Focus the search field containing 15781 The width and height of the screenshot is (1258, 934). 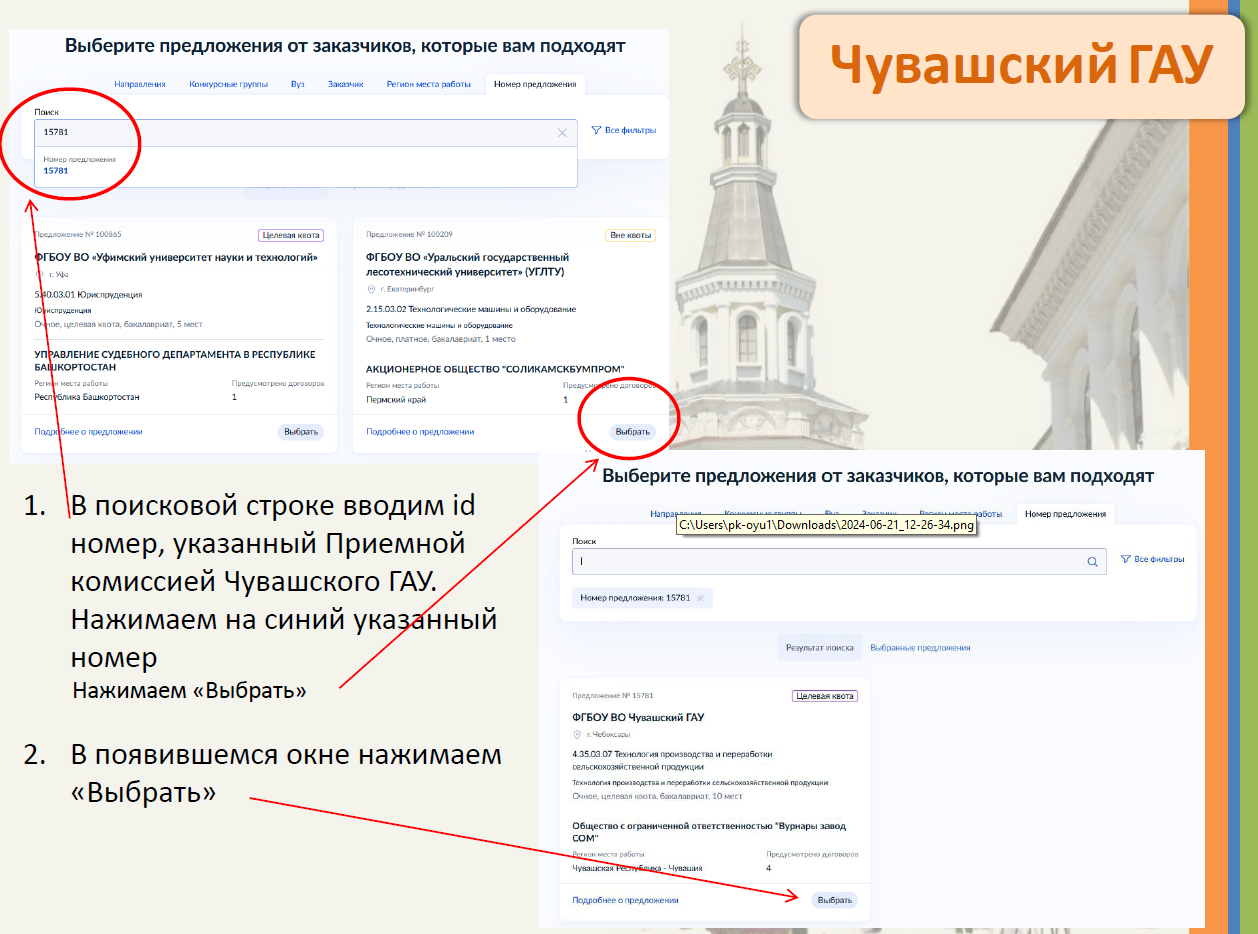pos(305,132)
